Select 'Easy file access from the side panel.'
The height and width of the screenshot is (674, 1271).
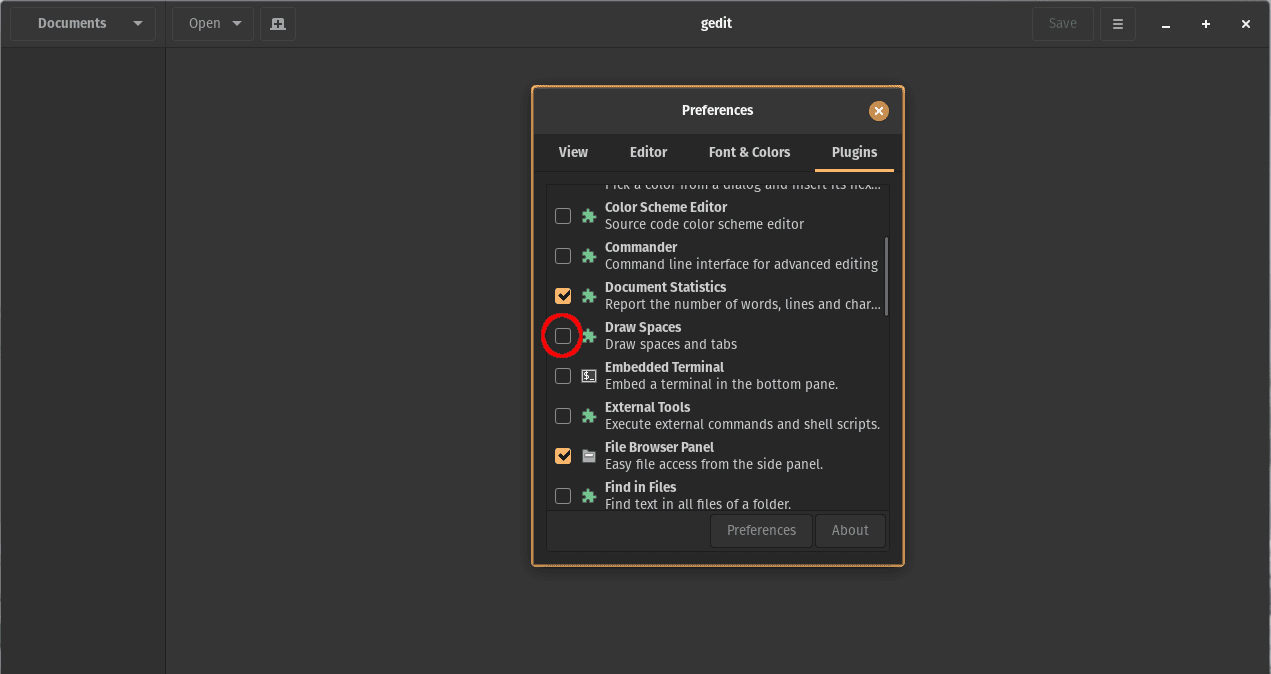click(714, 465)
